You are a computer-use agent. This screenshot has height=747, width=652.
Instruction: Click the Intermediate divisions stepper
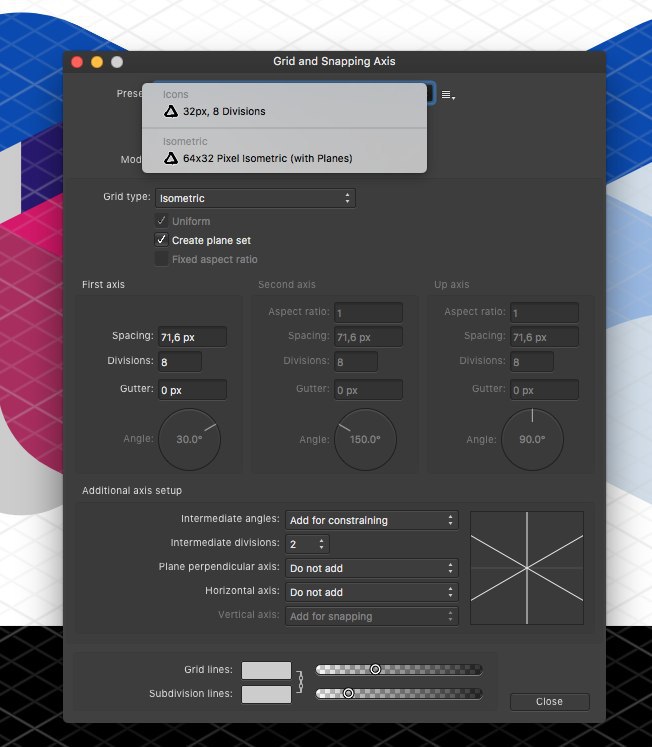pos(321,544)
